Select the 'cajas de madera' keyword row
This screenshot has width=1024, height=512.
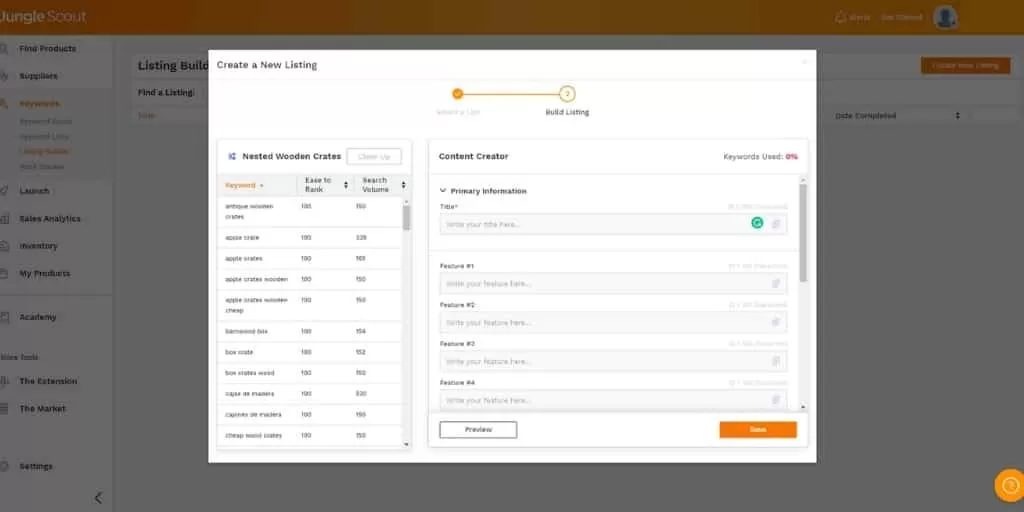tap(310, 394)
